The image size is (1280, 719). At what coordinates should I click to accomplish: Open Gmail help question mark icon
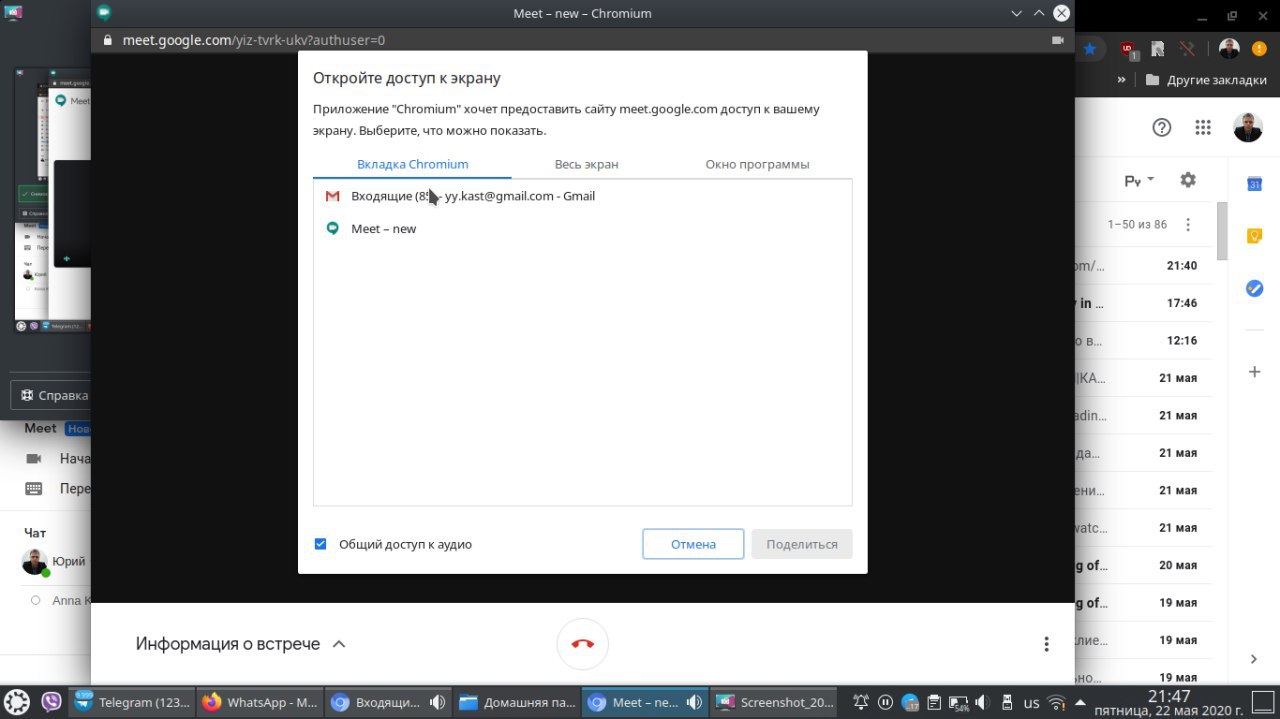1161,127
